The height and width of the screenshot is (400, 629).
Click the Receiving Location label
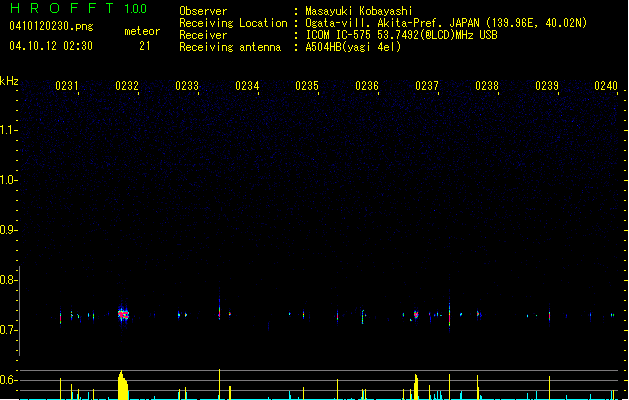(233, 23)
